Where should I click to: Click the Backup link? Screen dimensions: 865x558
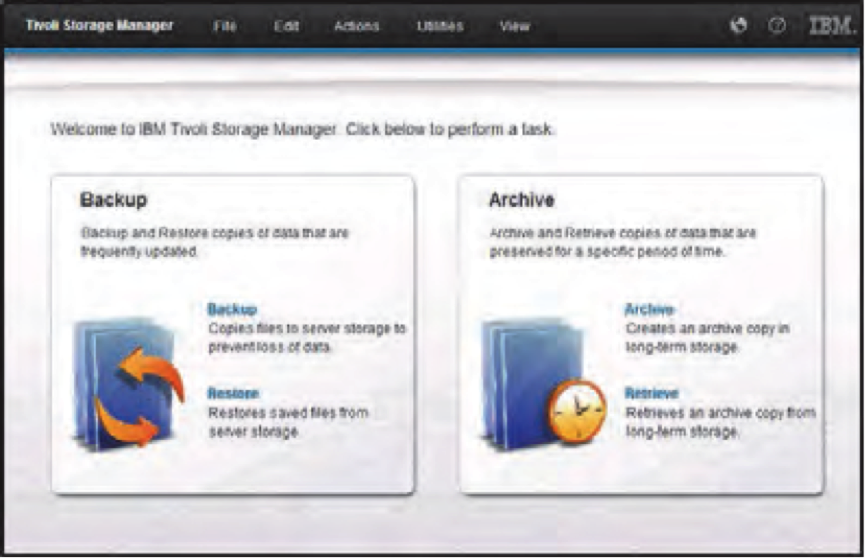coord(232,309)
